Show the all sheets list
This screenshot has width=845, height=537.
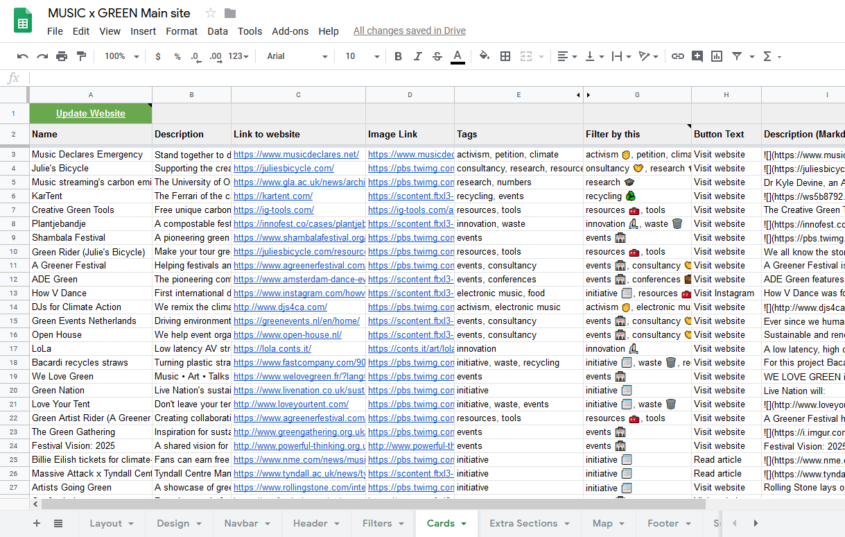58,523
